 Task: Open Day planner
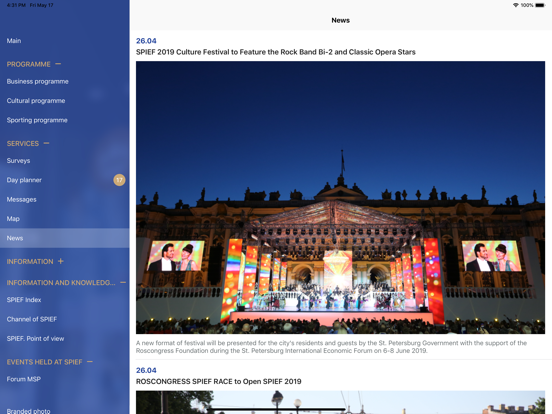[64, 180]
